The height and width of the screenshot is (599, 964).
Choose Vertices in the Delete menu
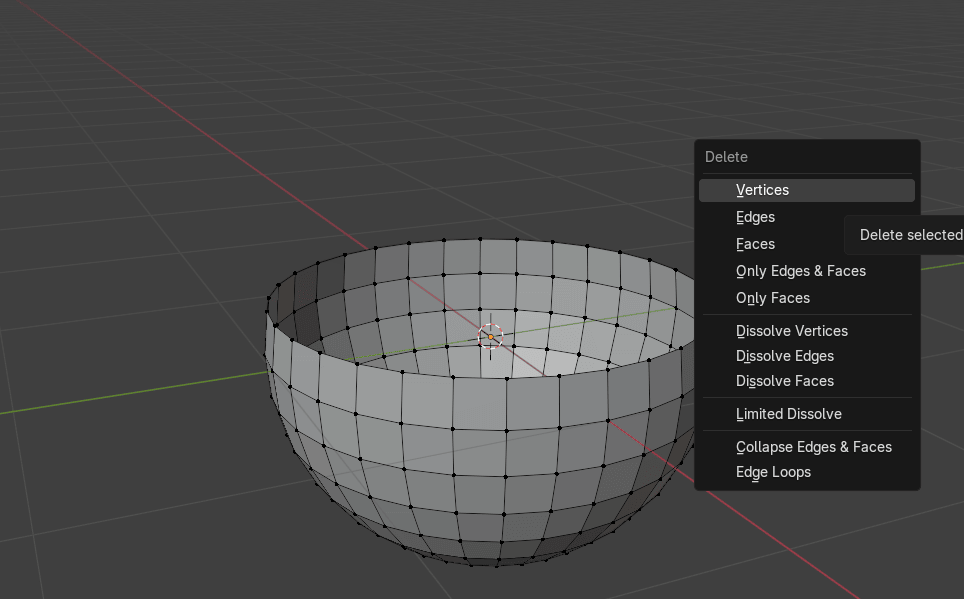point(762,190)
